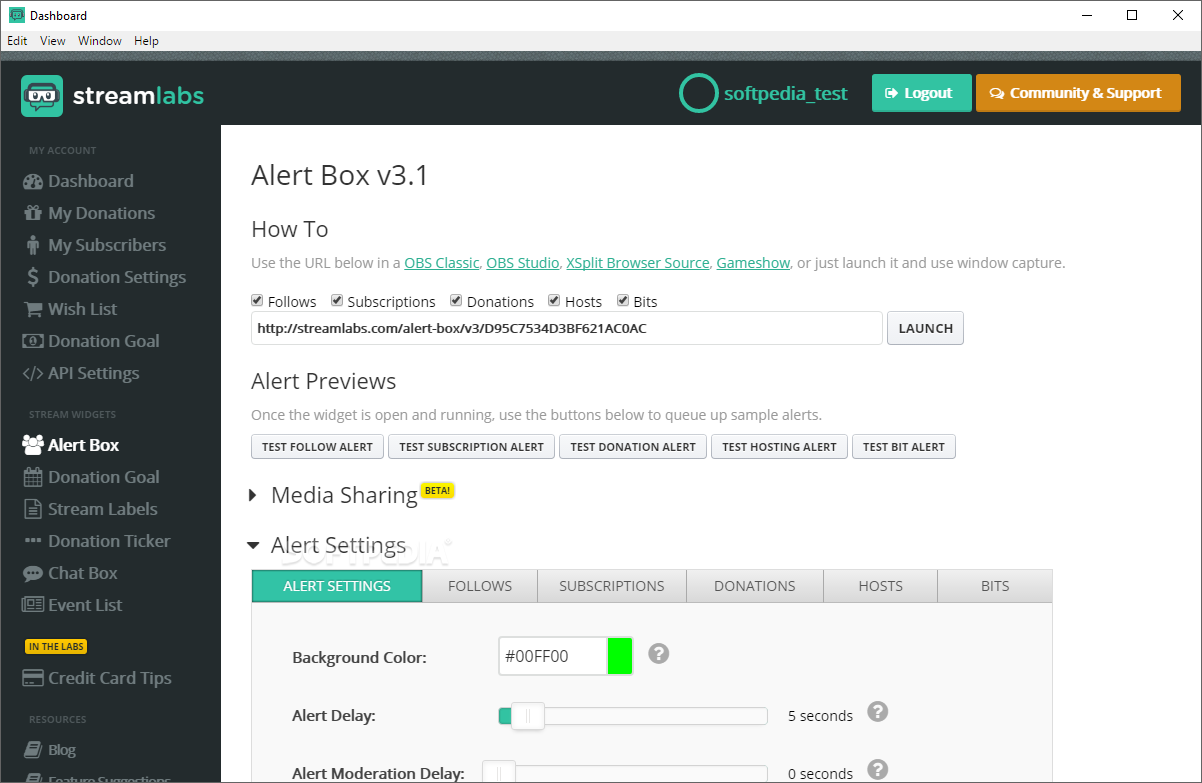Click the Logout button
The image size is (1202, 783).
pyautogui.click(x=922, y=93)
